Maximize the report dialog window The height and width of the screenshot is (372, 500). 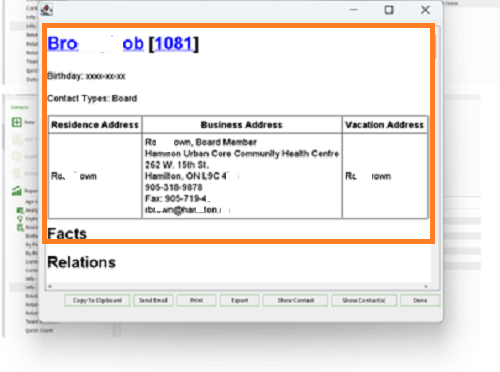click(x=389, y=10)
